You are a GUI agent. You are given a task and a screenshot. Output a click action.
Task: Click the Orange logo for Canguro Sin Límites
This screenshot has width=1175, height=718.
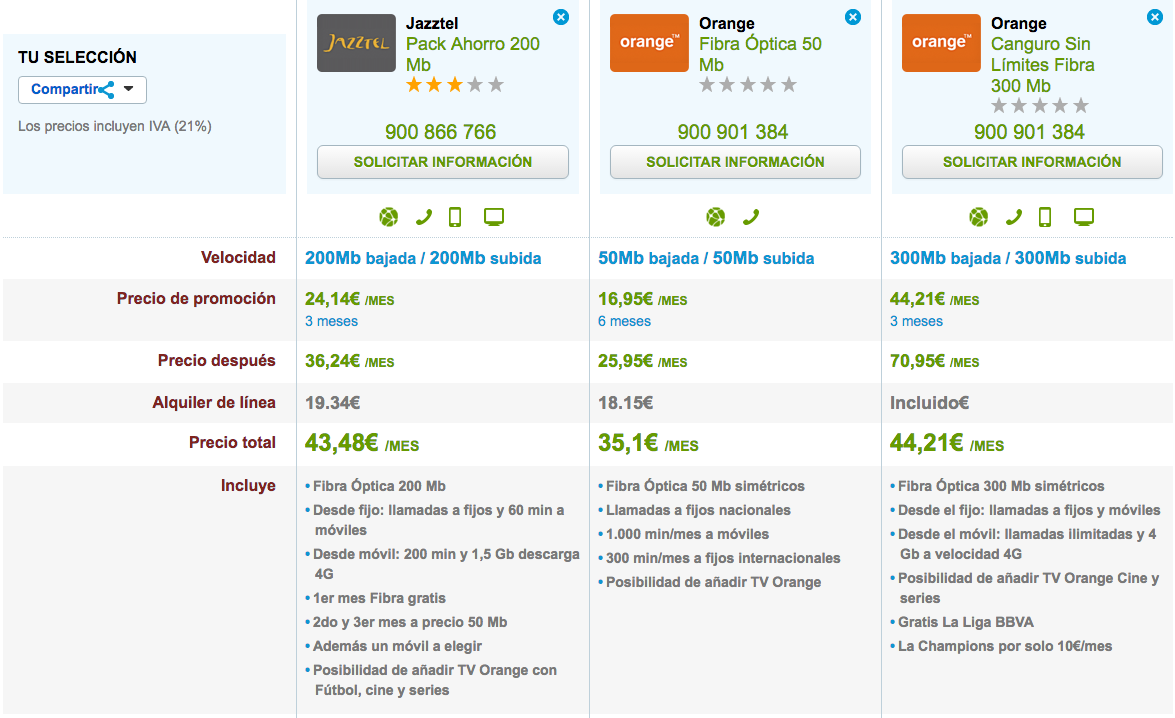pyautogui.click(x=941, y=43)
